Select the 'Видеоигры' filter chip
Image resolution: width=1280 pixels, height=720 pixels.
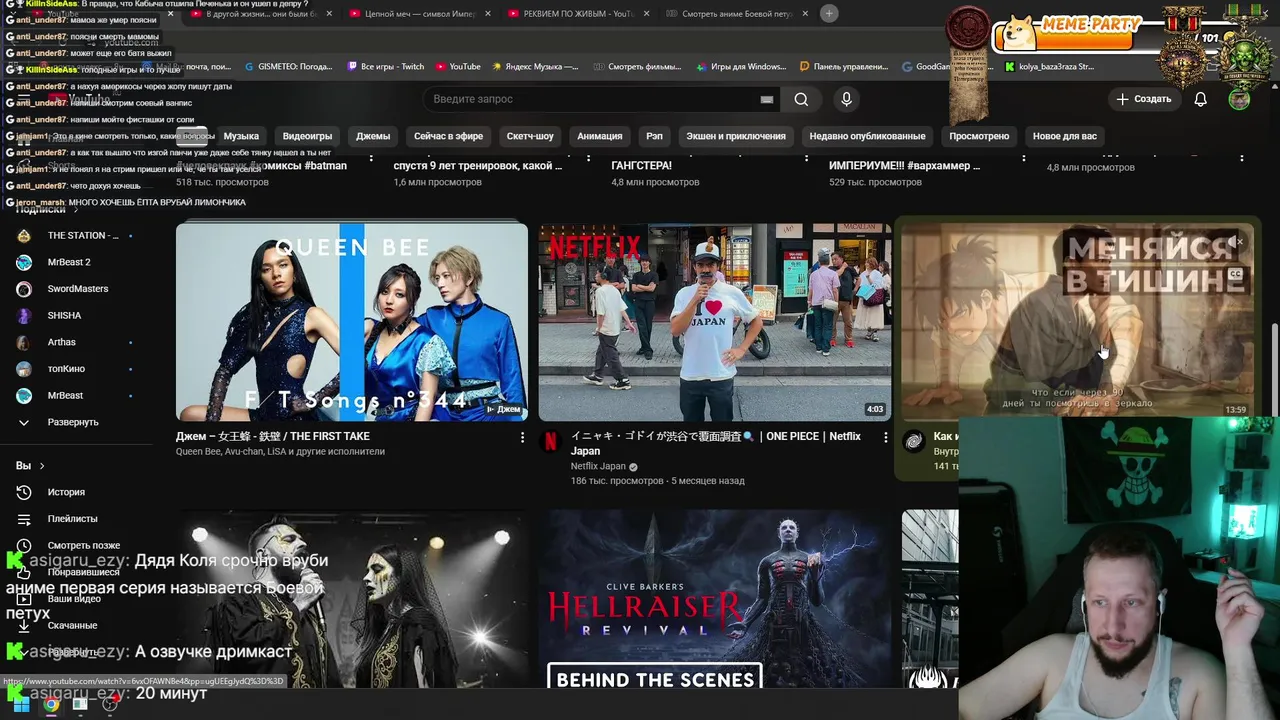coord(307,136)
